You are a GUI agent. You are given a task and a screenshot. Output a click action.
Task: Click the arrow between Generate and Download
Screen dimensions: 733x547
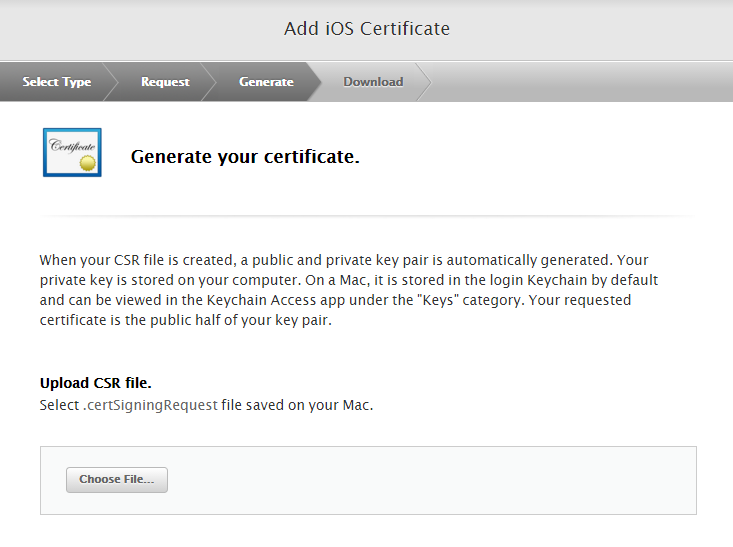pyautogui.click(x=314, y=82)
